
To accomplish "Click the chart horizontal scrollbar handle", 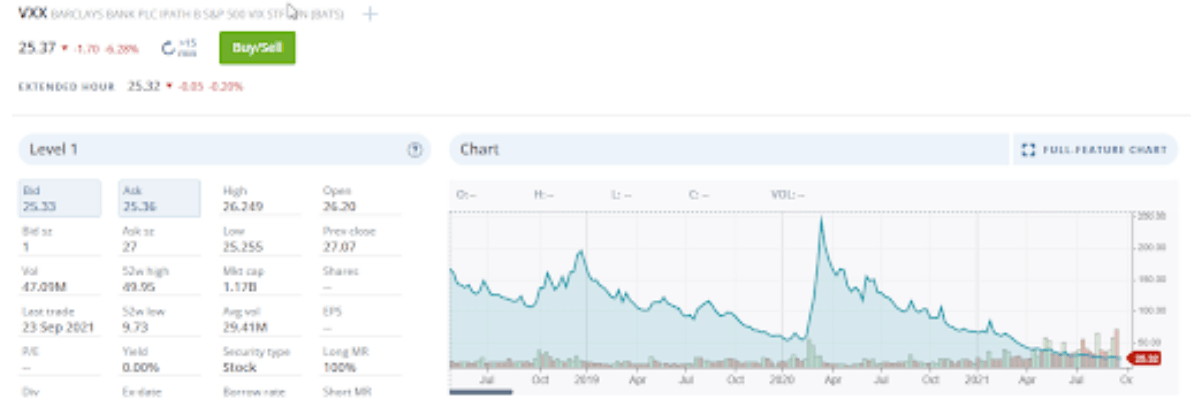I will coord(481,392).
